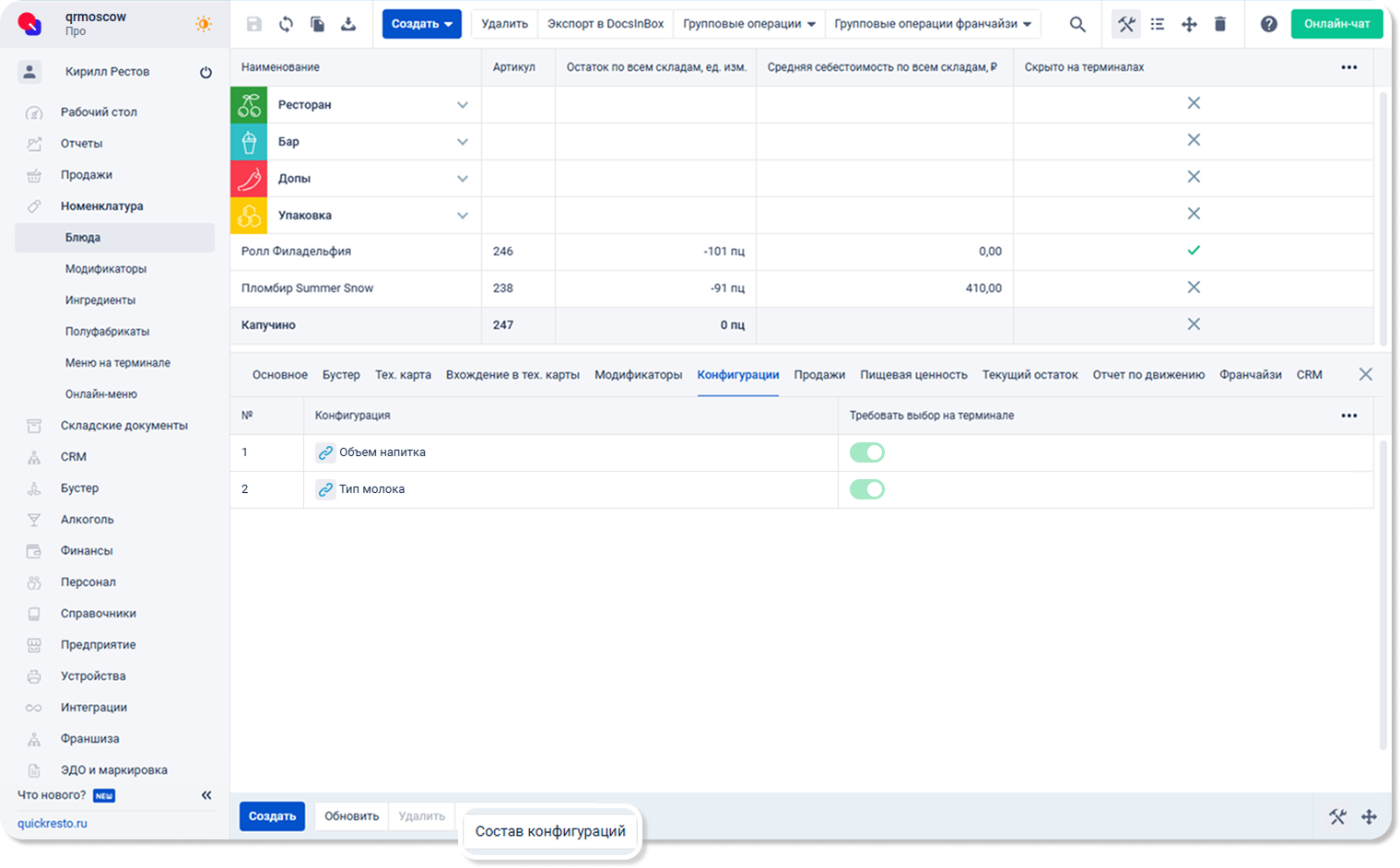Click the refresh arrows icon in top toolbar

[286, 24]
